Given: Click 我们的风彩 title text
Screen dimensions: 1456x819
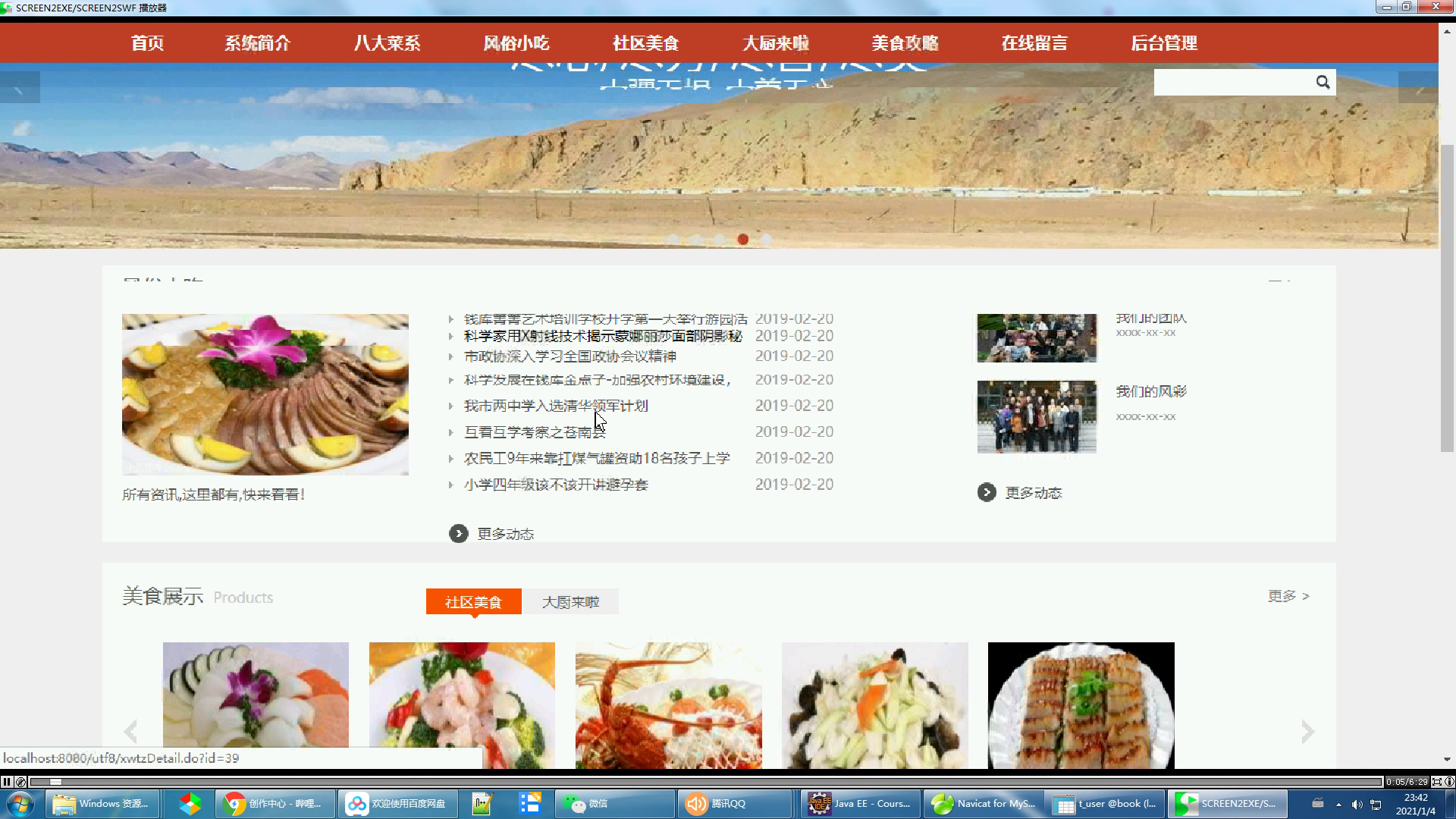Looking at the screenshot, I should pyautogui.click(x=1151, y=391).
